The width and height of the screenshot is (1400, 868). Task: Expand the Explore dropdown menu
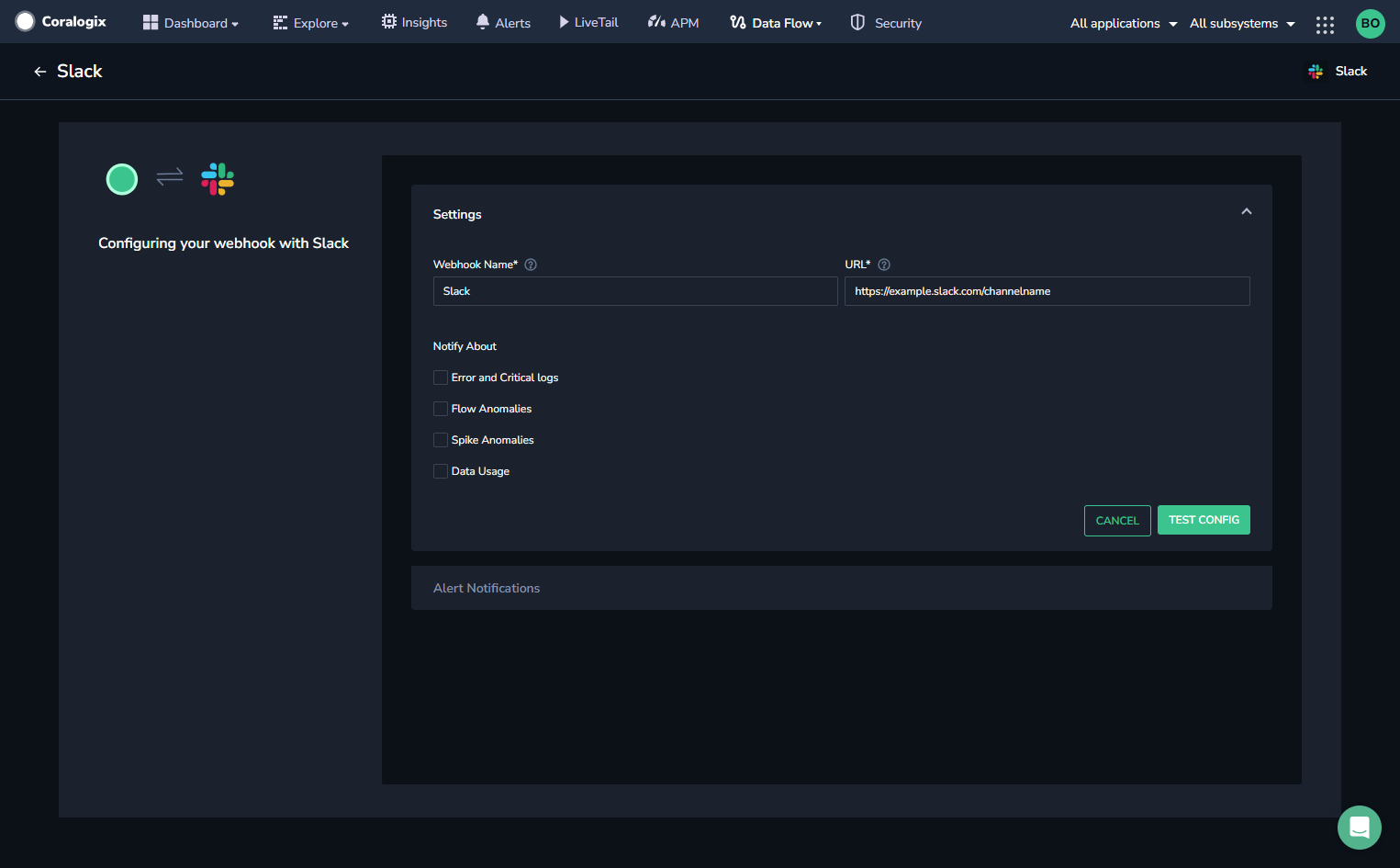point(311,23)
